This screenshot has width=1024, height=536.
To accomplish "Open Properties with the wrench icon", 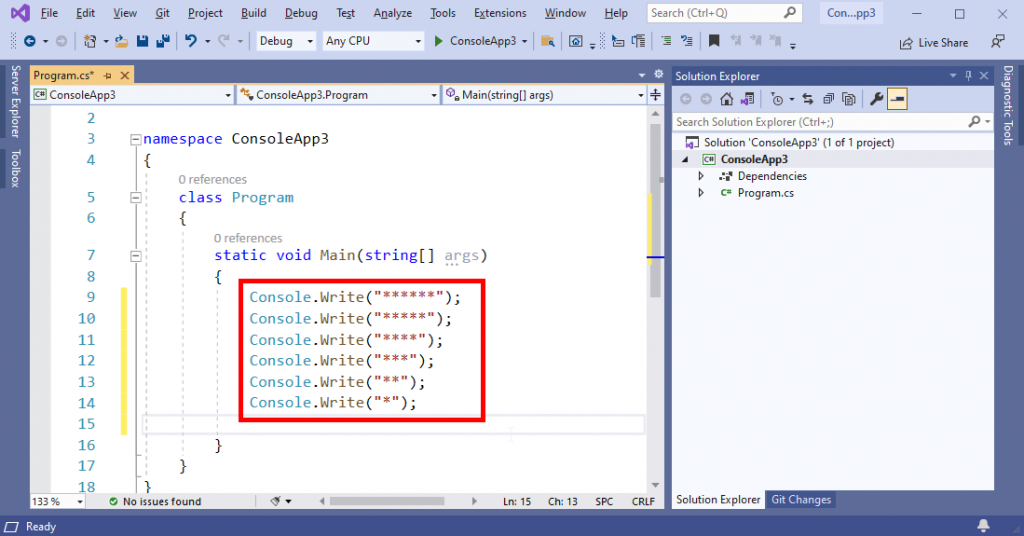I will (x=876, y=99).
